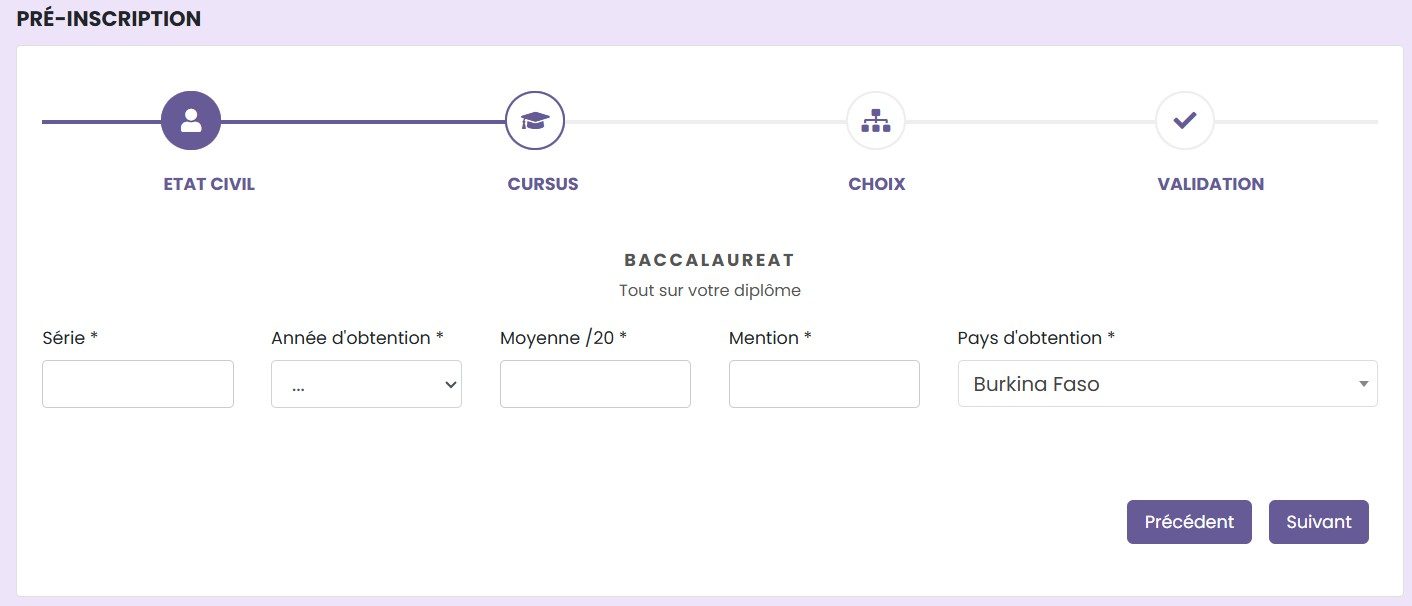Switch to the CHOIX step label
Viewport: 1412px width, 606px height.
877,184
